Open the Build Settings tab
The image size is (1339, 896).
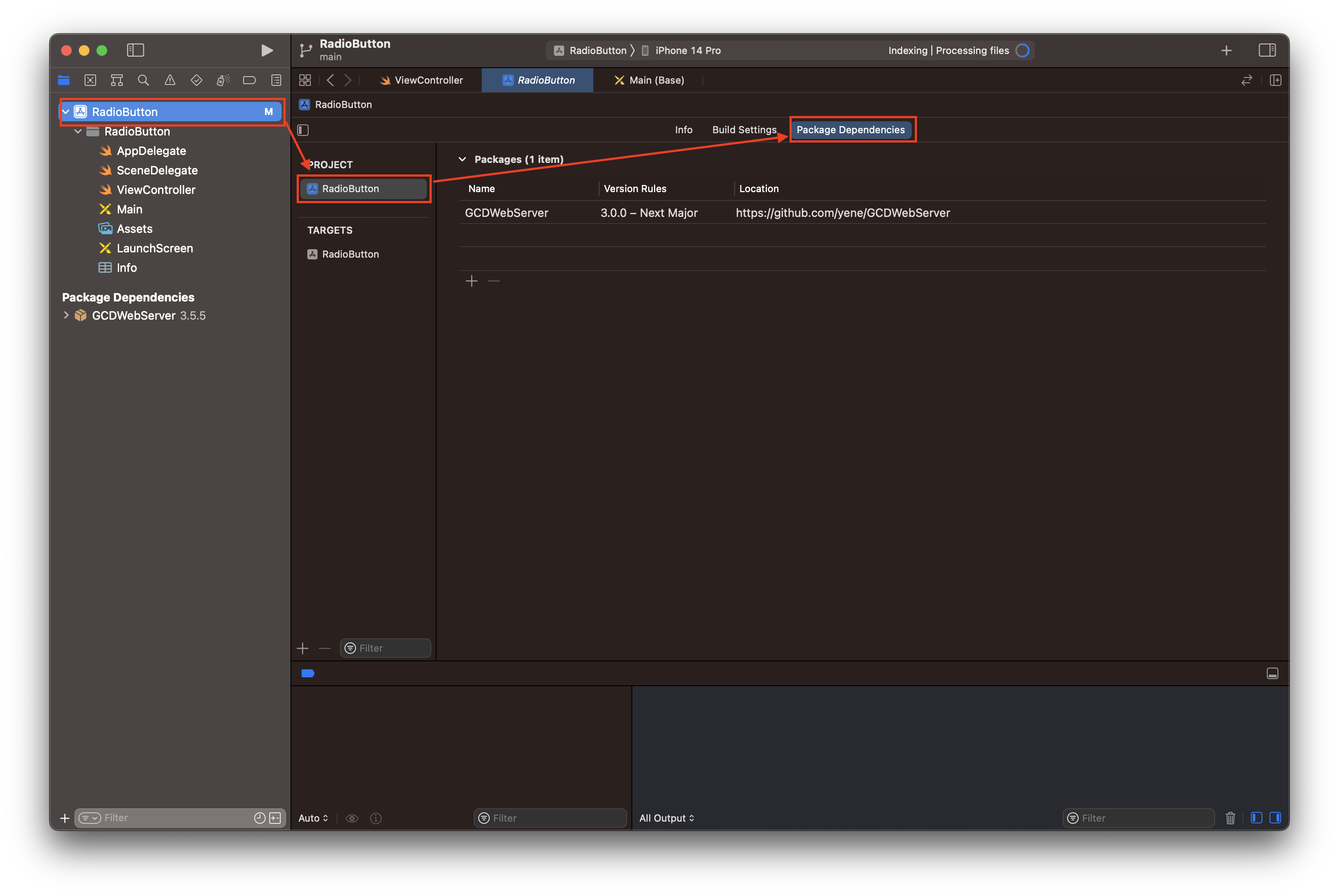pyautogui.click(x=744, y=130)
